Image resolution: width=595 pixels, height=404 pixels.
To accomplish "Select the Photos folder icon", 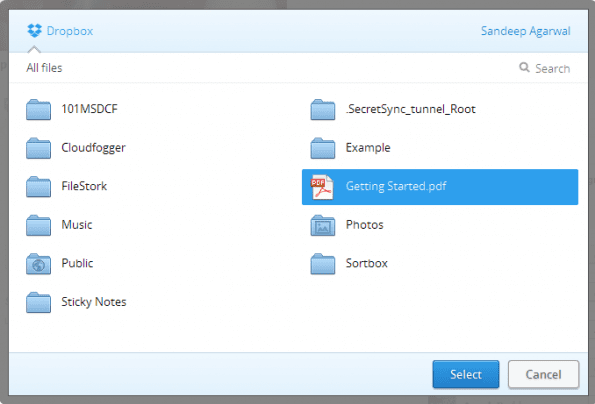I will click(x=323, y=225).
